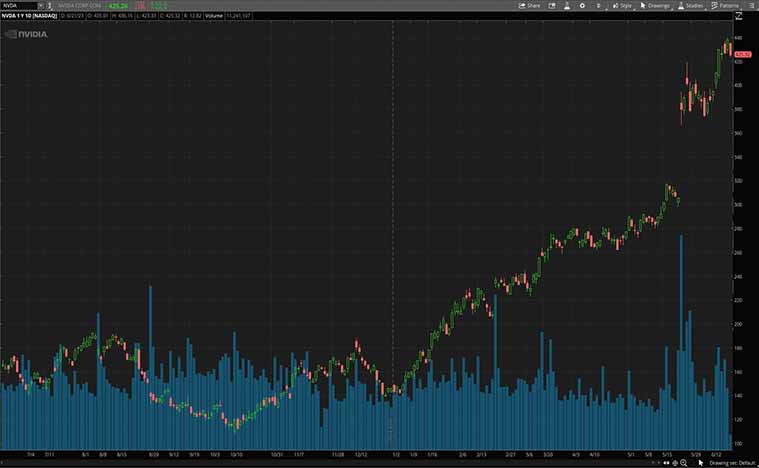Click the hamburger menu icon at top right

[x=751, y=6]
